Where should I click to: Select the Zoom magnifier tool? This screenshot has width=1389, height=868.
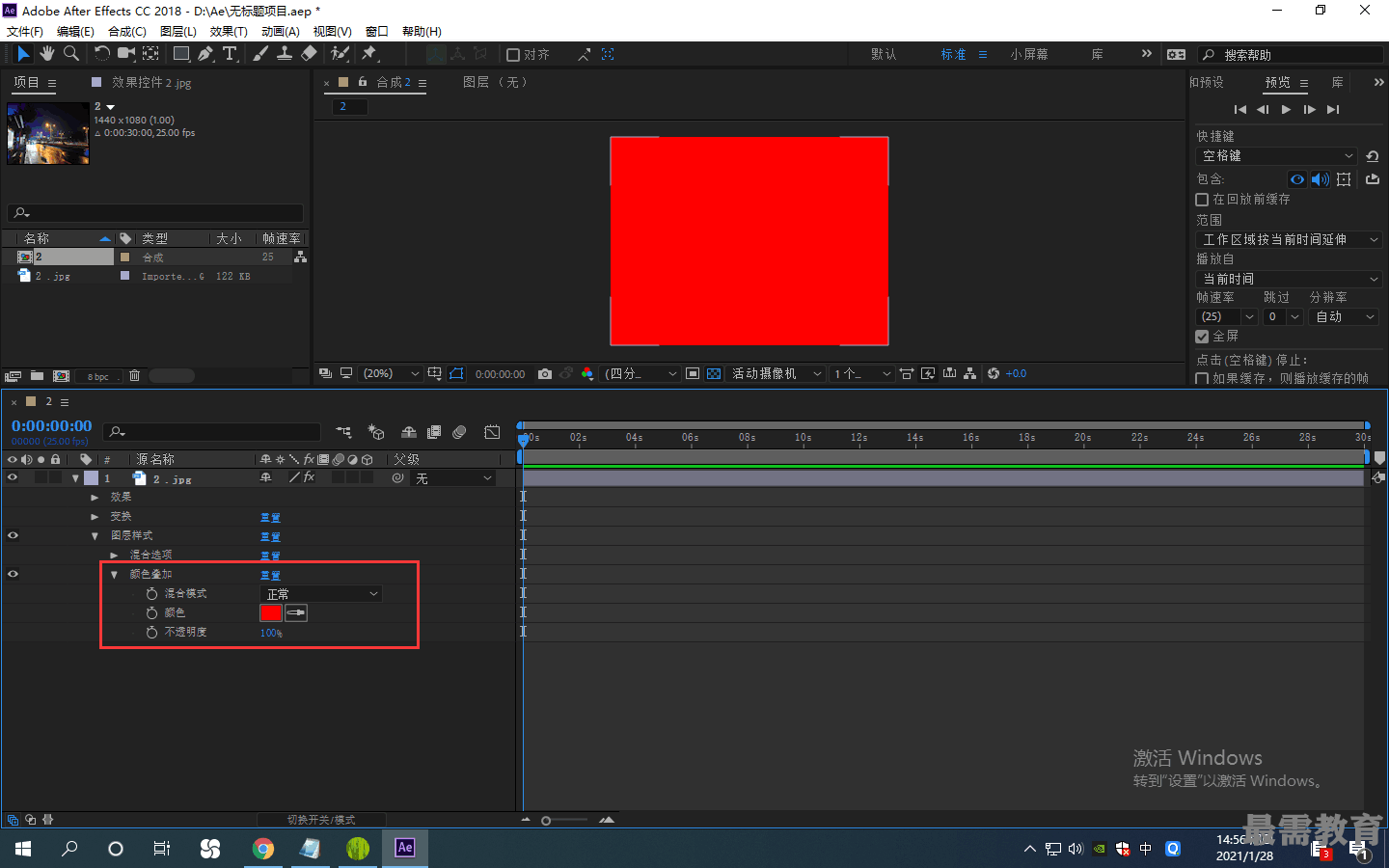click(x=71, y=54)
